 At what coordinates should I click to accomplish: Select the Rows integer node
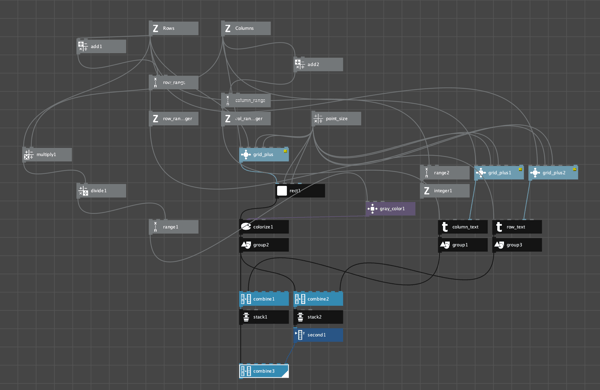tap(174, 28)
